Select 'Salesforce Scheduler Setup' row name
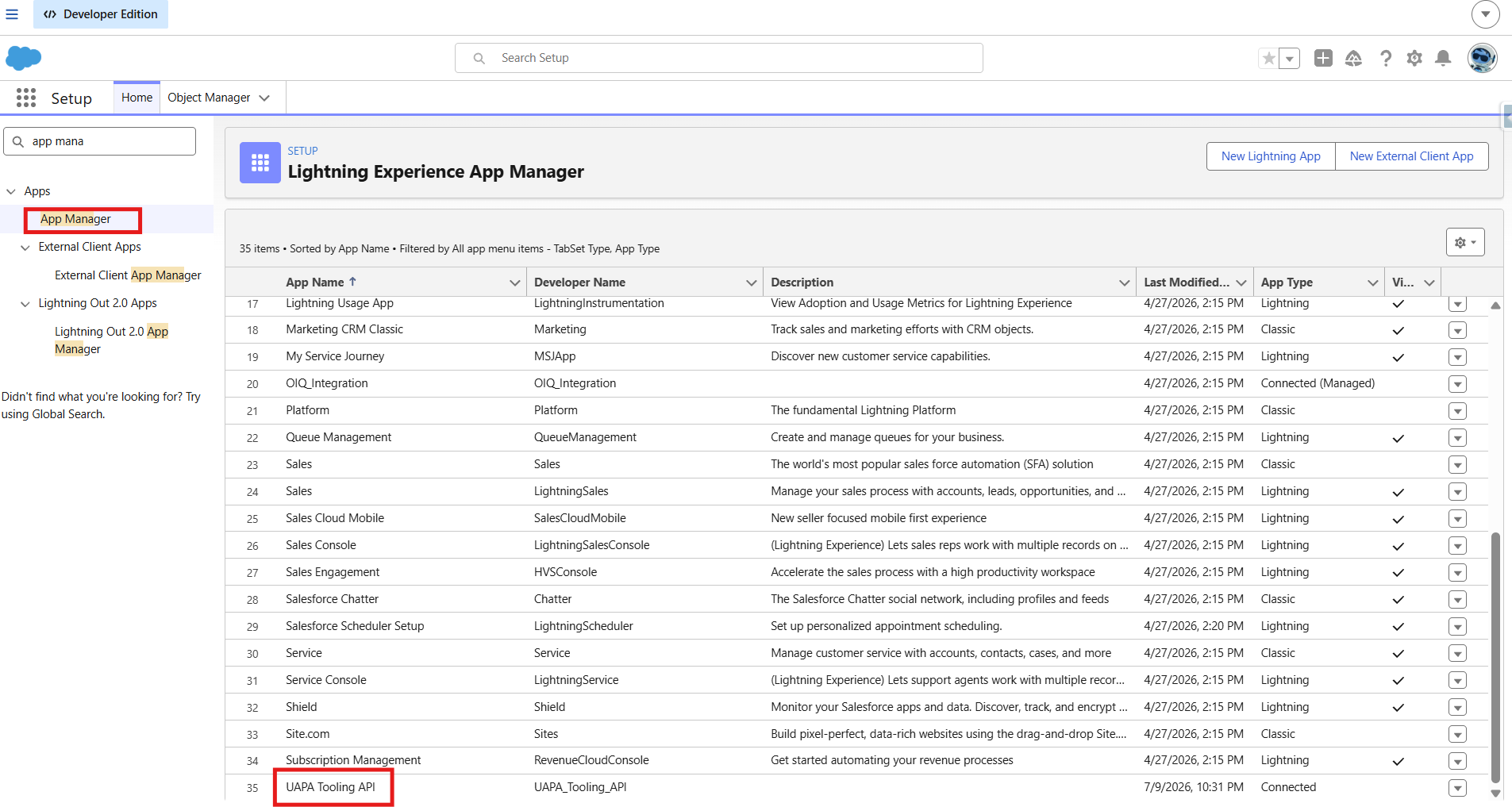This screenshot has width=1512, height=807. coord(355,626)
